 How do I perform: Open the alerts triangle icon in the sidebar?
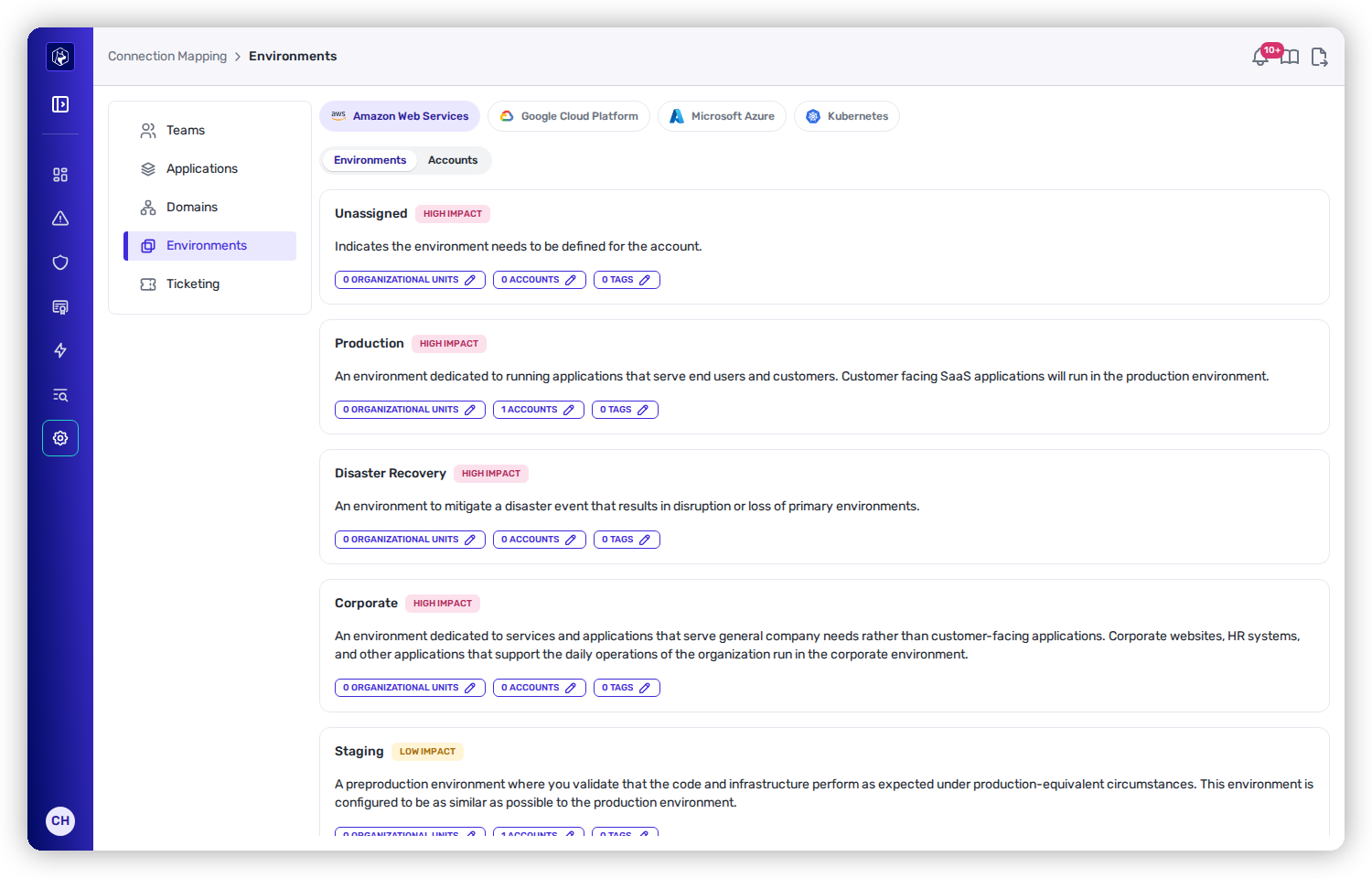click(60, 219)
